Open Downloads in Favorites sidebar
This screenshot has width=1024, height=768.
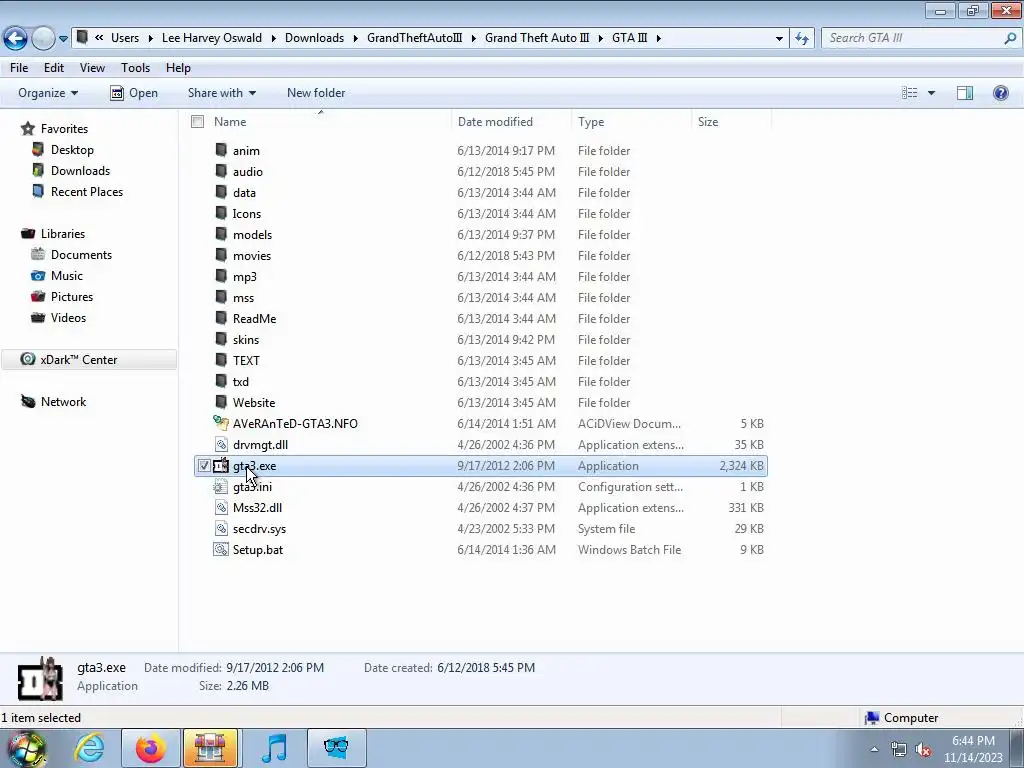(x=80, y=170)
